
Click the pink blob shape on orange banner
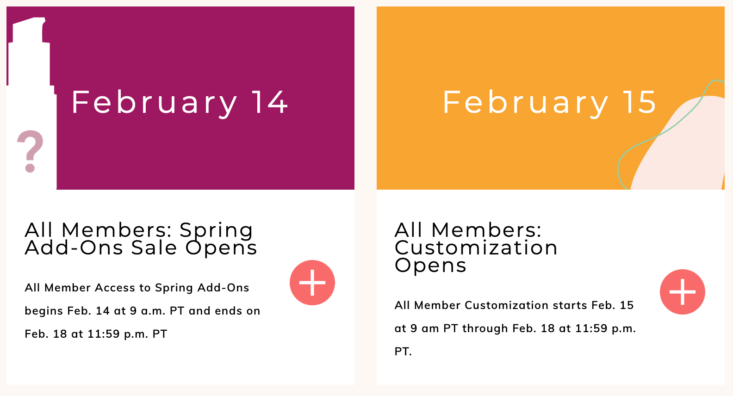point(678,143)
